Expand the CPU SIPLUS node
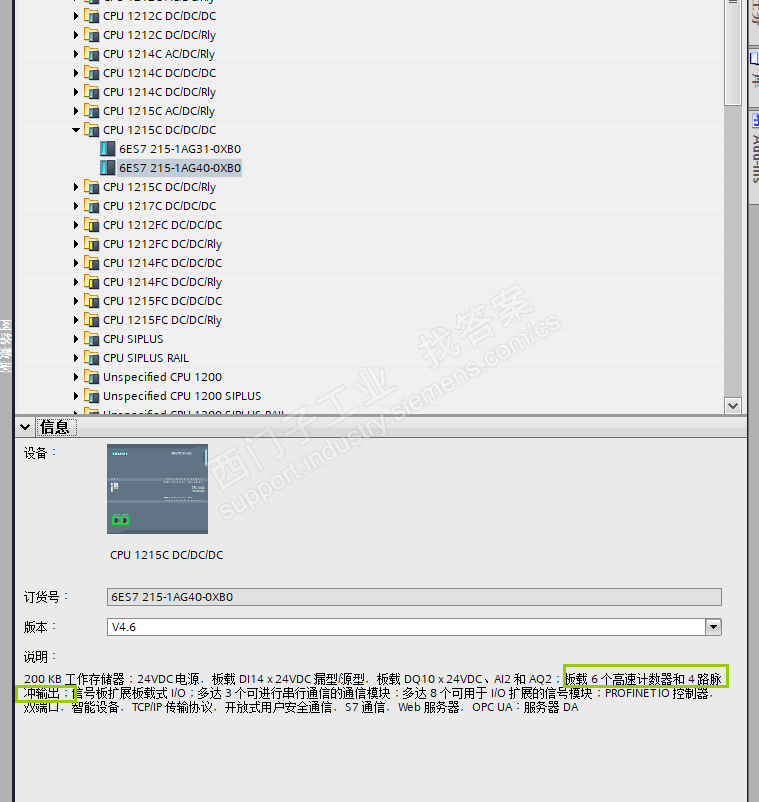This screenshot has width=759, height=802. pyautogui.click(x=76, y=339)
